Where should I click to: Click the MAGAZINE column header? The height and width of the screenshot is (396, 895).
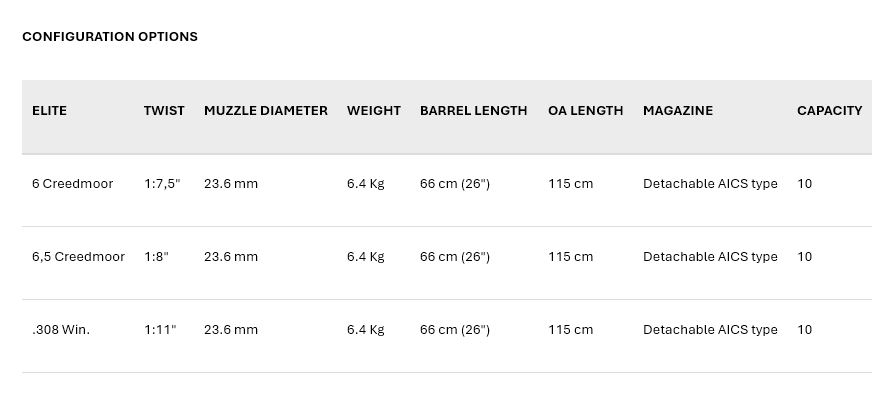point(678,111)
